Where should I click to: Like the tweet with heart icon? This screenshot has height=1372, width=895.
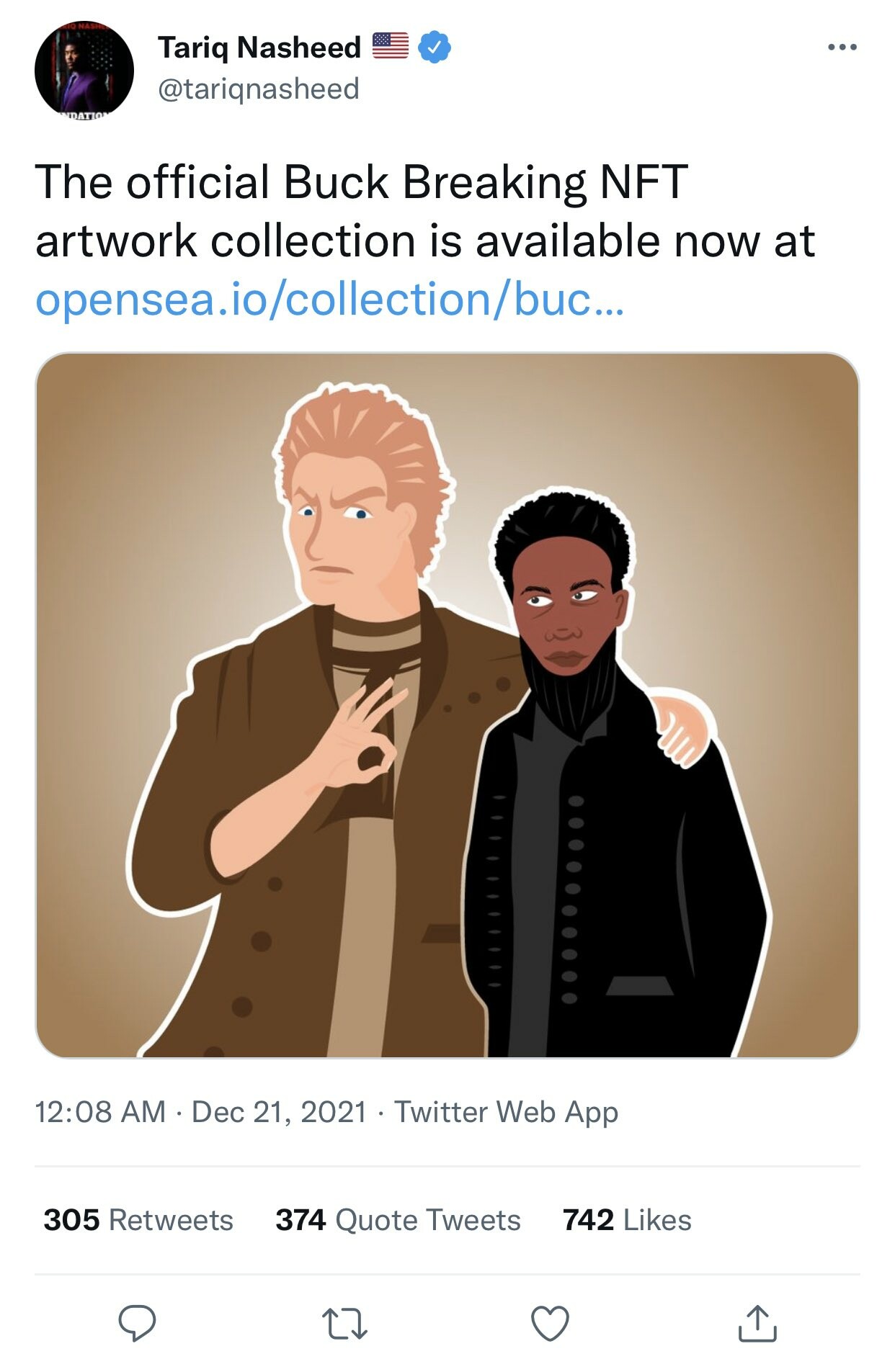[550, 1324]
